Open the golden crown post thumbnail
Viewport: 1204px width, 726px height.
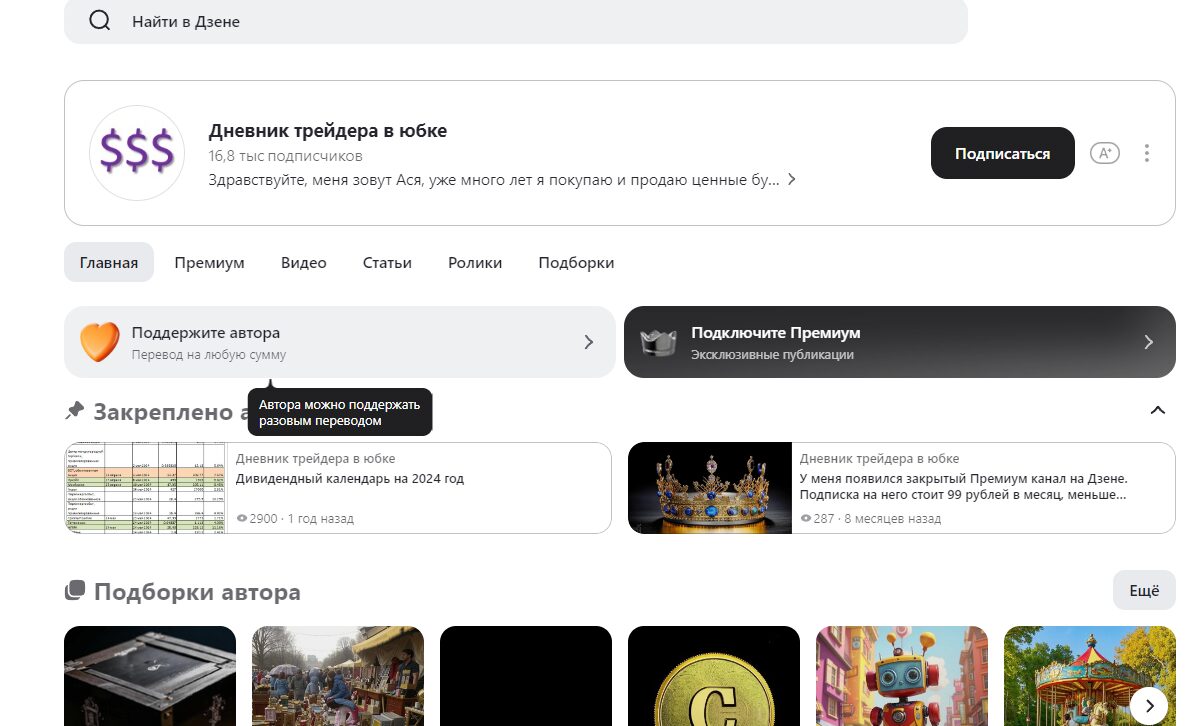(710, 488)
